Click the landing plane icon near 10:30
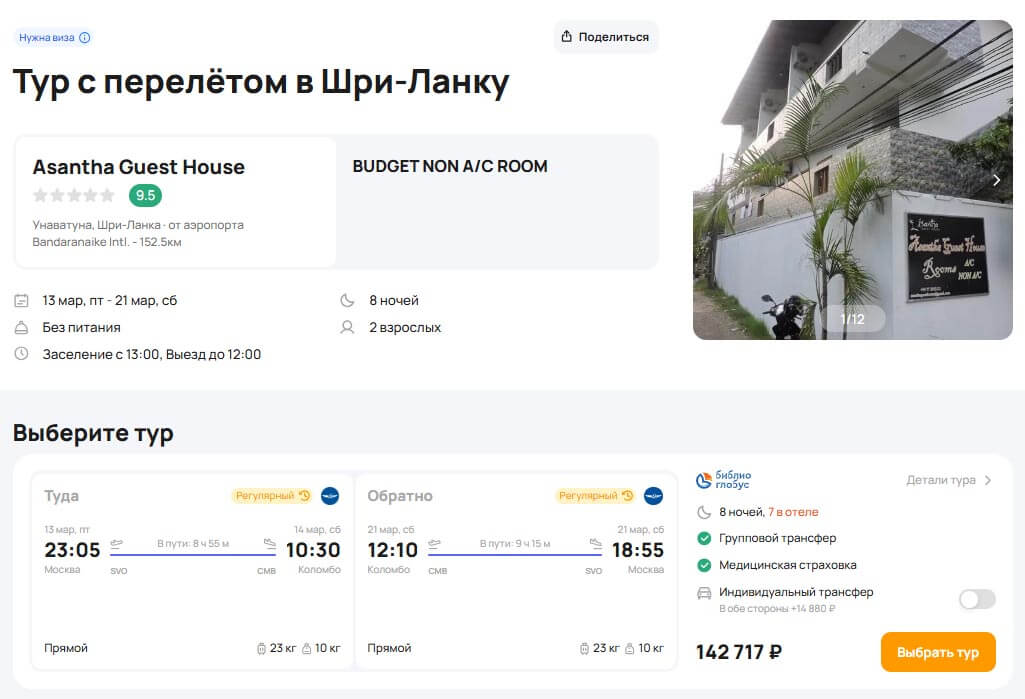1025x699 pixels. tap(270, 543)
